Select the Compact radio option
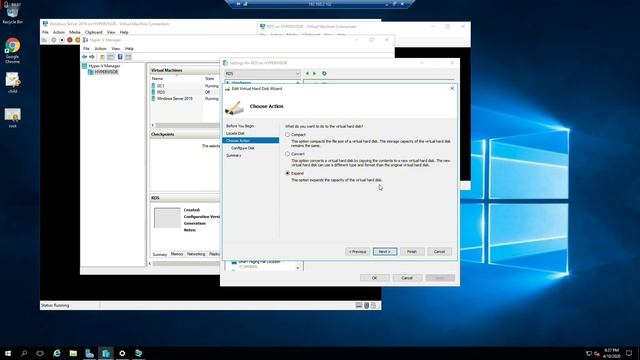The width and height of the screenshot is (640, 360). 287,134
